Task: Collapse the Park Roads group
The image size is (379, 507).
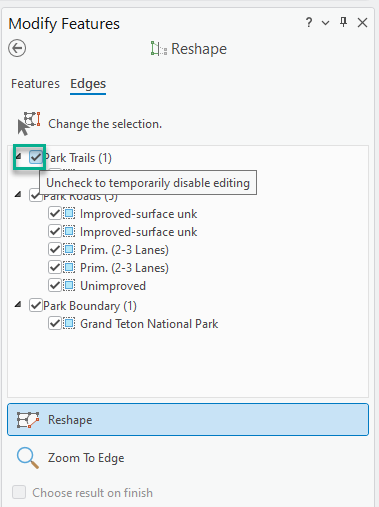Action: [18, 194]
